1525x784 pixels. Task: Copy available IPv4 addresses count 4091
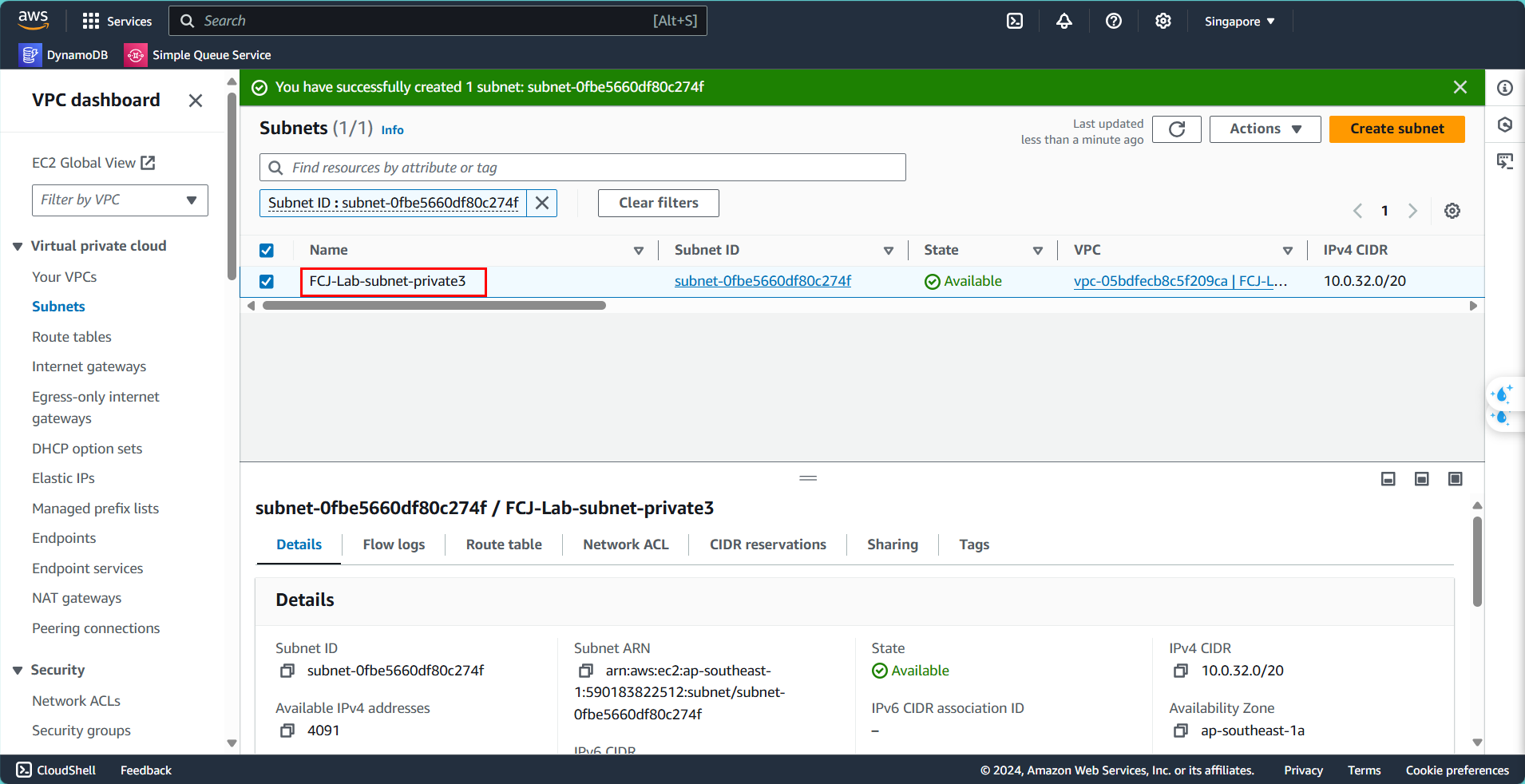(x=287, y=731)
